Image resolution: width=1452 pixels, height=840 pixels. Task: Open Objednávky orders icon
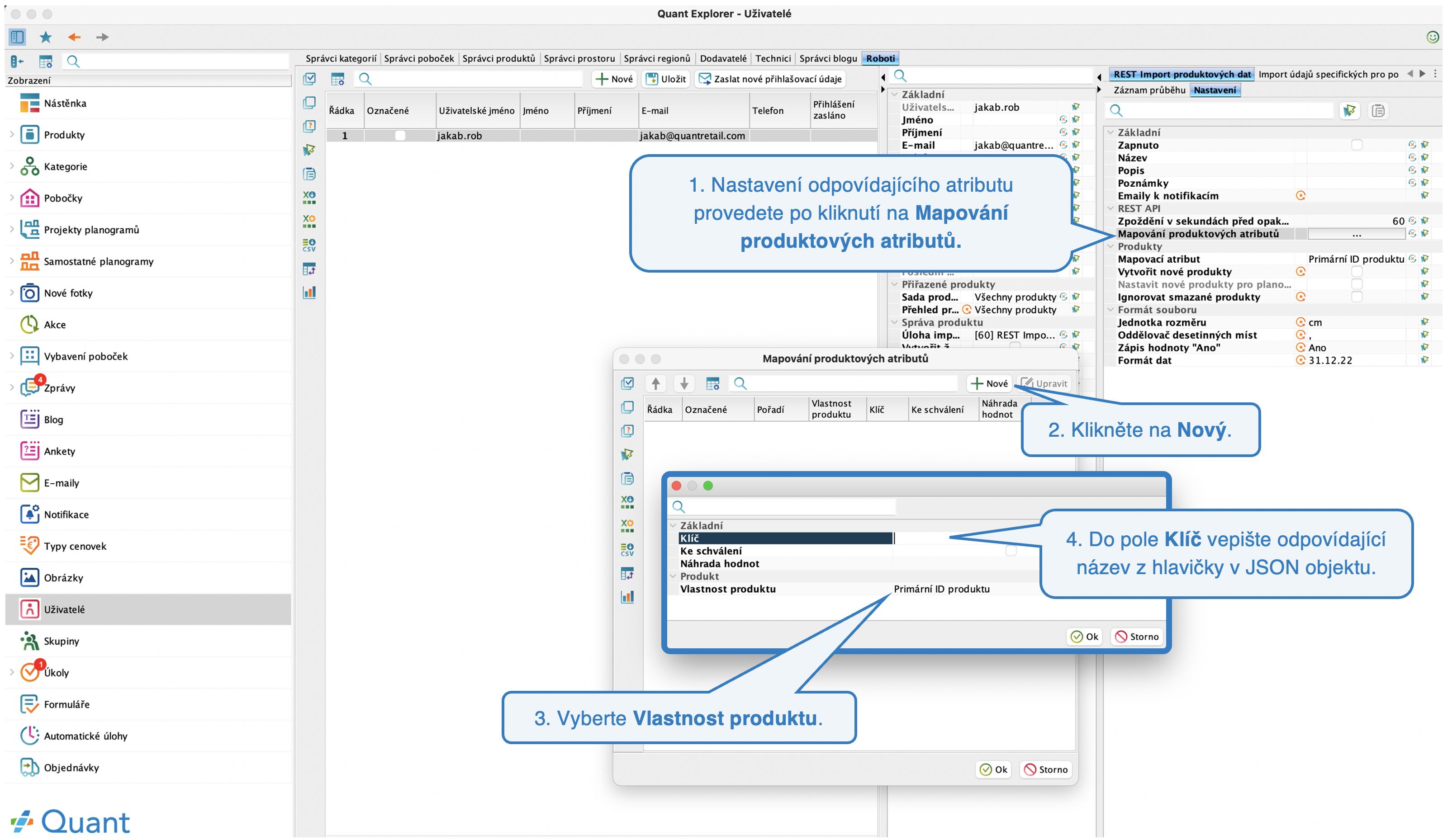[x=29, y=768]
